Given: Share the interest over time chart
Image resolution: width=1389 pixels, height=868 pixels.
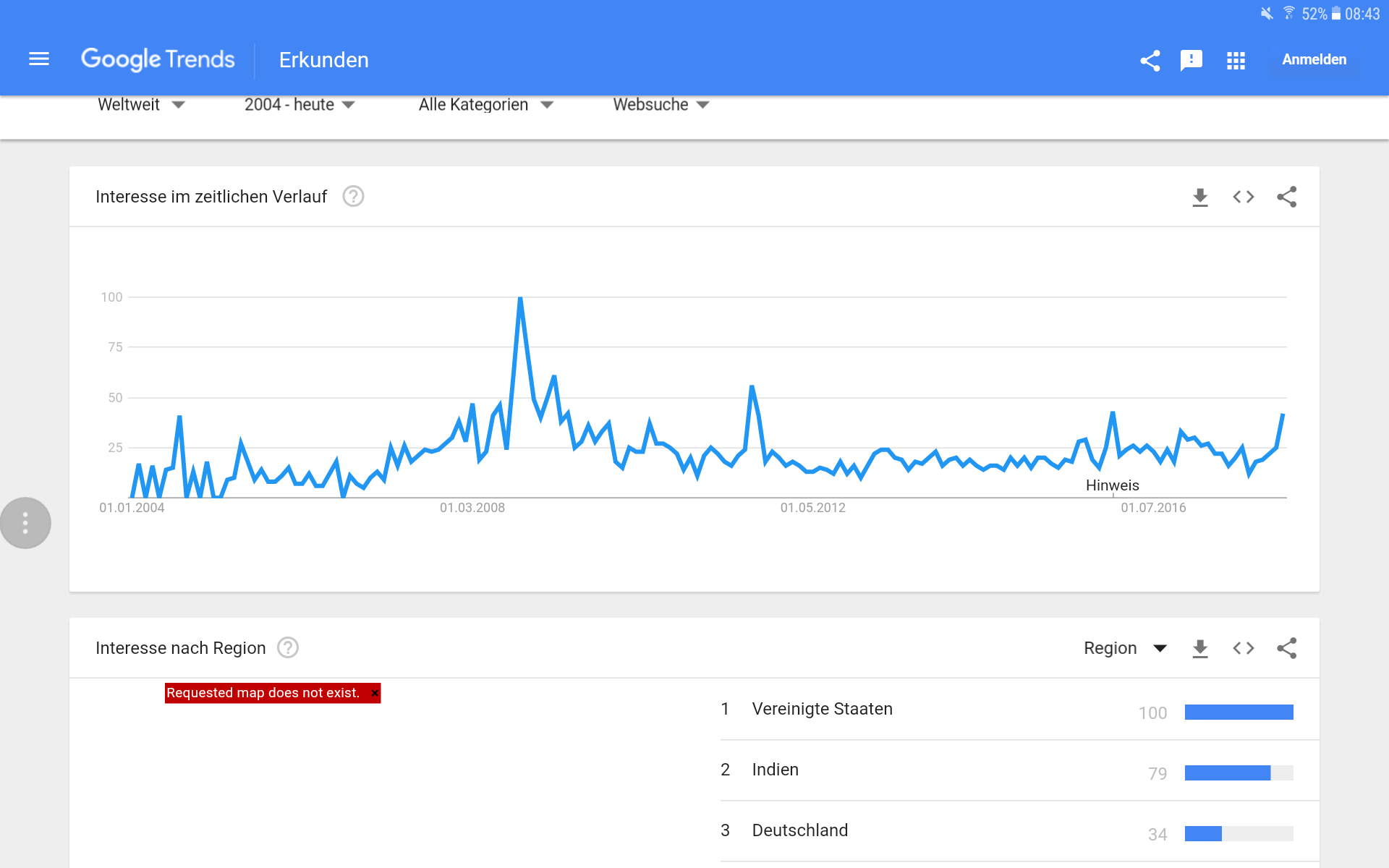Looking at the screenshot, I should tap(1286, 197).
